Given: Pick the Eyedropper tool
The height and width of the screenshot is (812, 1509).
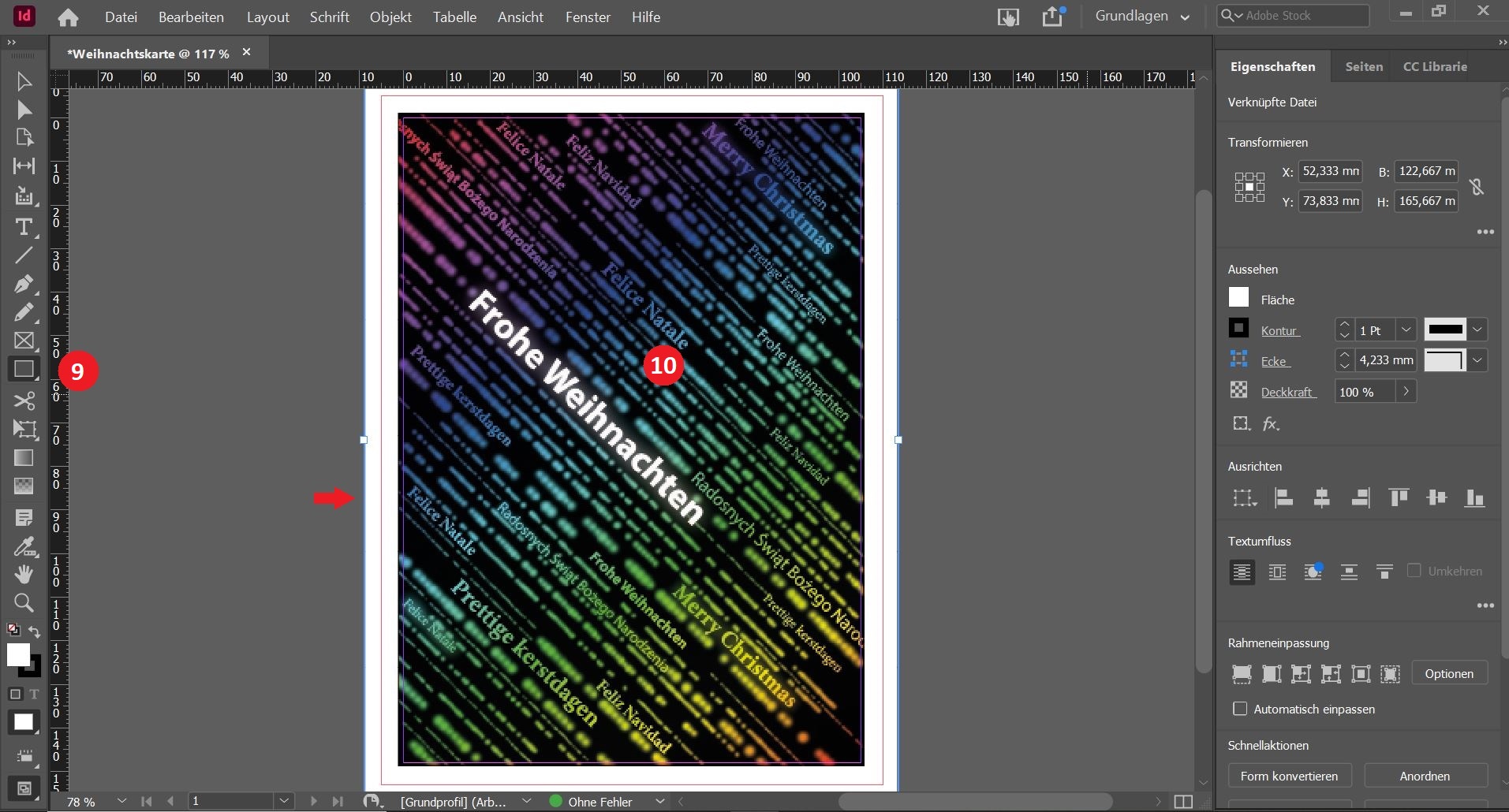Looking at the screenshot, I should pyautogui.click(x=24, y=546).
